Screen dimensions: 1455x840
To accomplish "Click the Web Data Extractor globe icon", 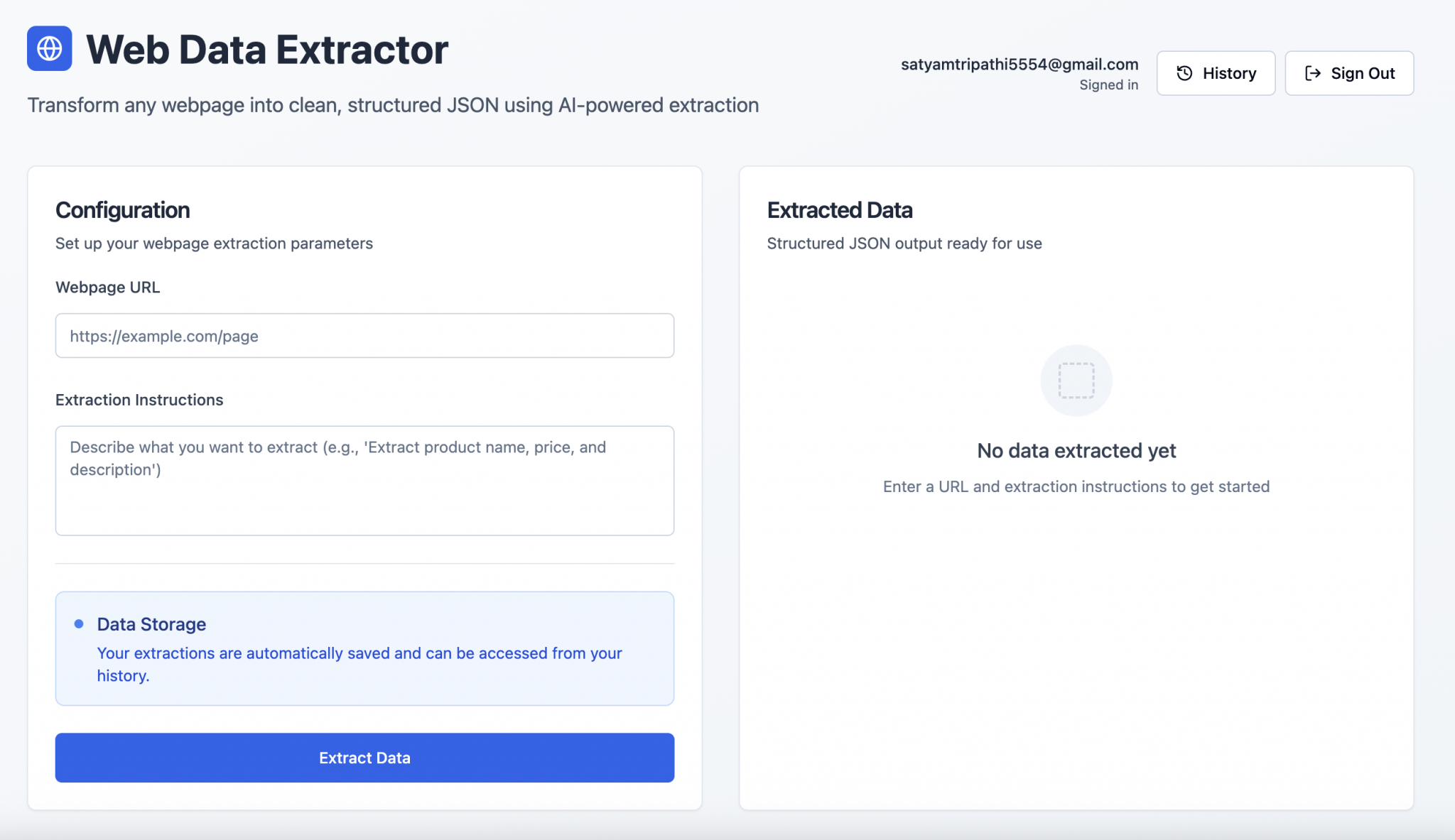I will coord(49,48).
